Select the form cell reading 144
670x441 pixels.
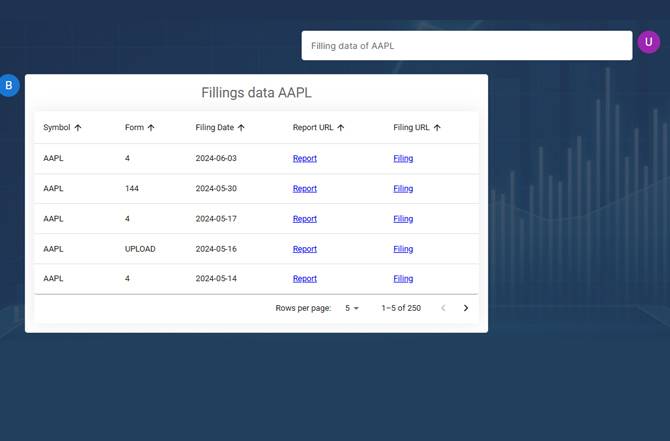pyautogui.click(x=132, y=188)
